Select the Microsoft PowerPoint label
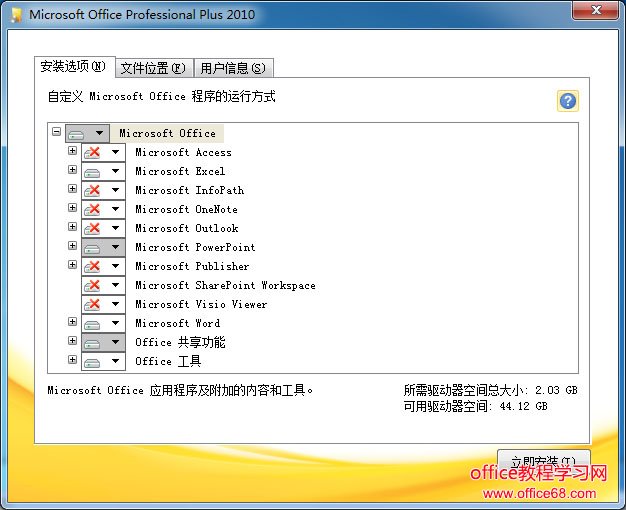The width and height of the screenshot is (626, 510). click(195, 247)
